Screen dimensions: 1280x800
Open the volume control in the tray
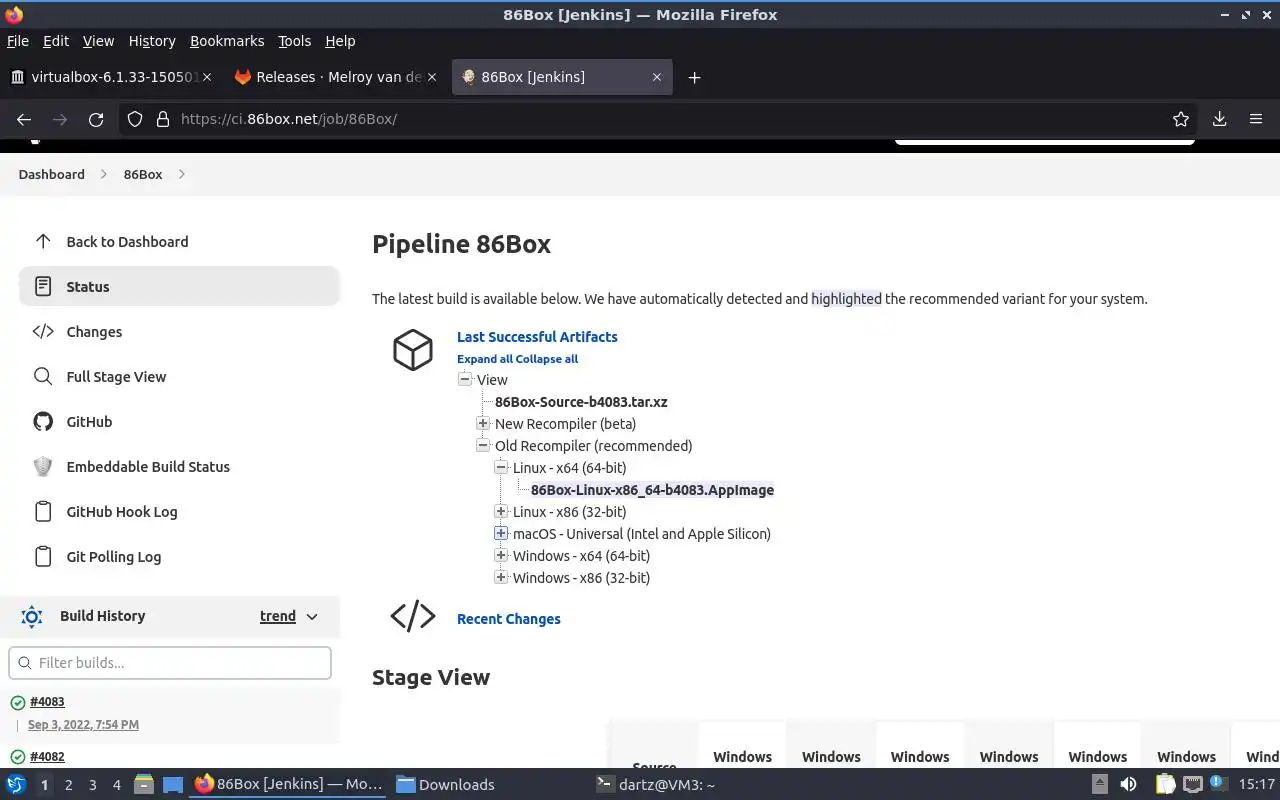(x=1128, y=784)
